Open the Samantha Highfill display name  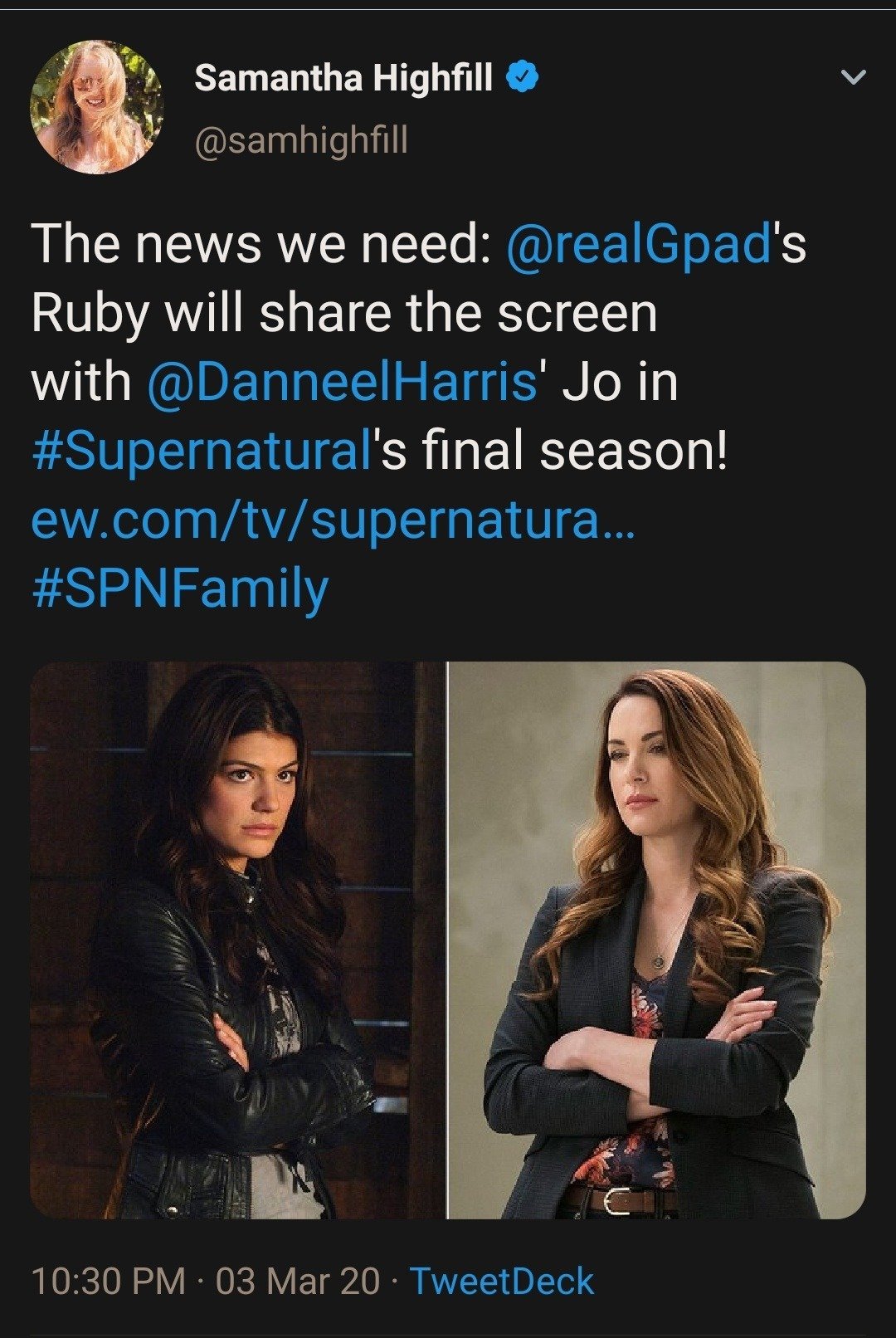[343, 78]
